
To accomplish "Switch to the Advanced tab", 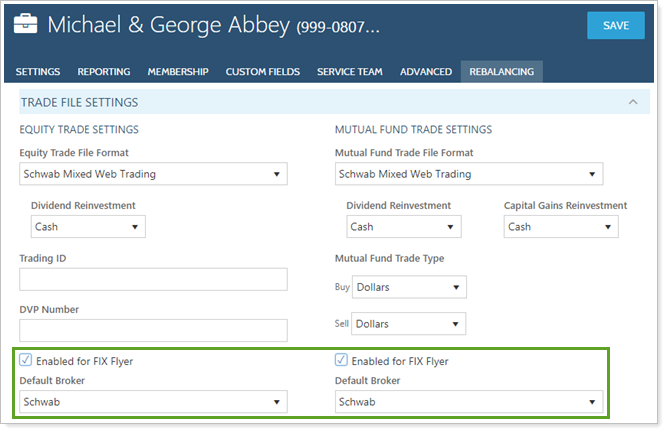I will click(426, 72).
